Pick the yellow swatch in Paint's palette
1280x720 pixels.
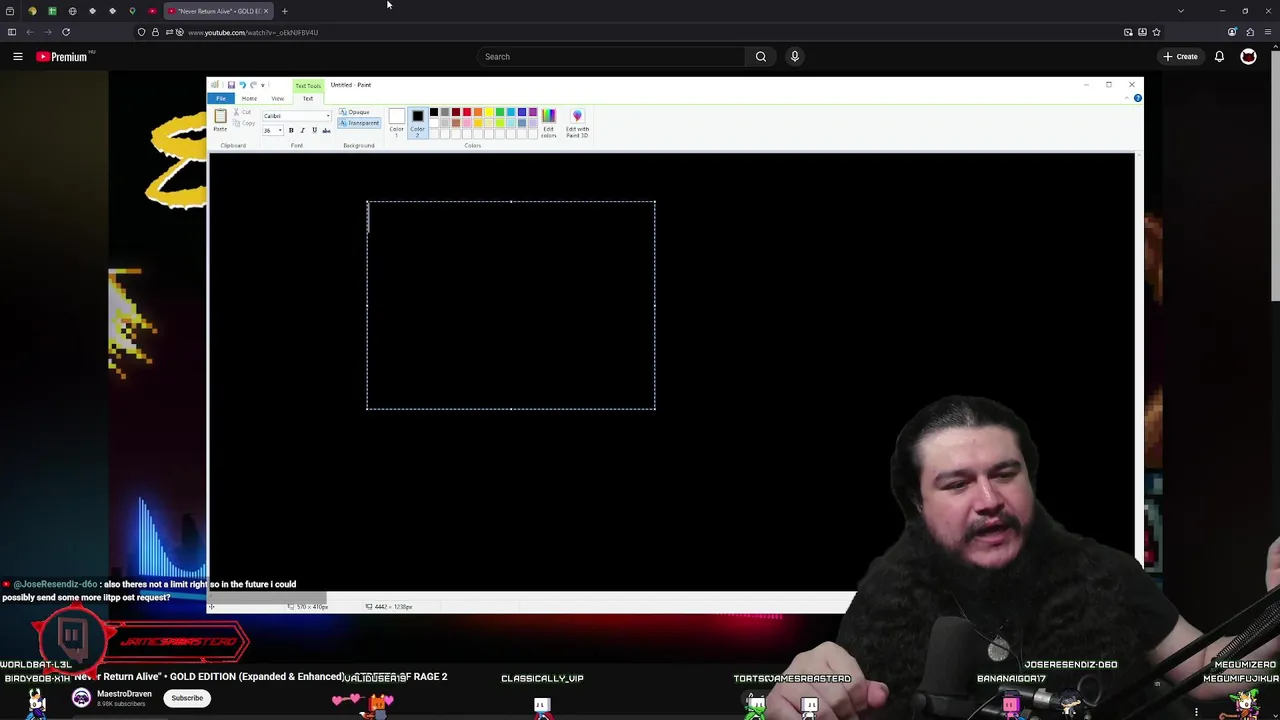pos(488,112)
